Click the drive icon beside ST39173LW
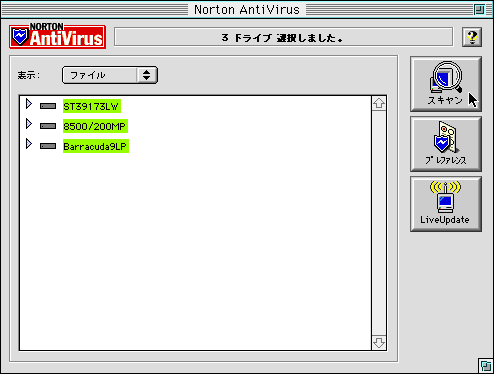The height and width of the screenshot is (374, 494). (48, 106)
